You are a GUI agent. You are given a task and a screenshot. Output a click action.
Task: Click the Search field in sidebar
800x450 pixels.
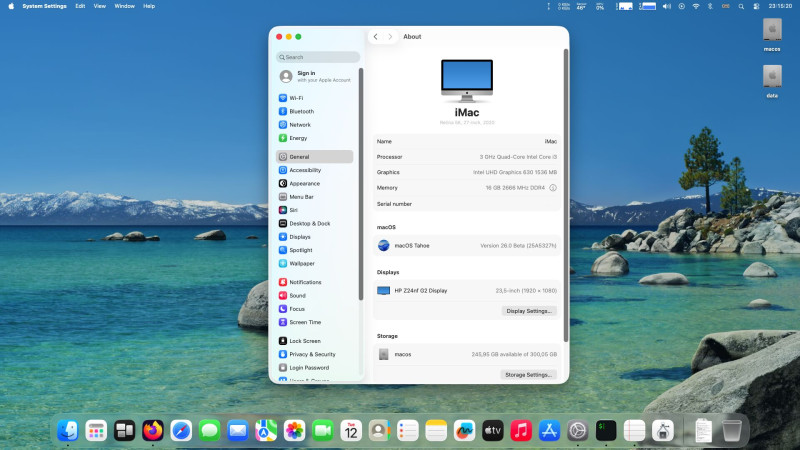pyautogui.click(x=317, y=57)
